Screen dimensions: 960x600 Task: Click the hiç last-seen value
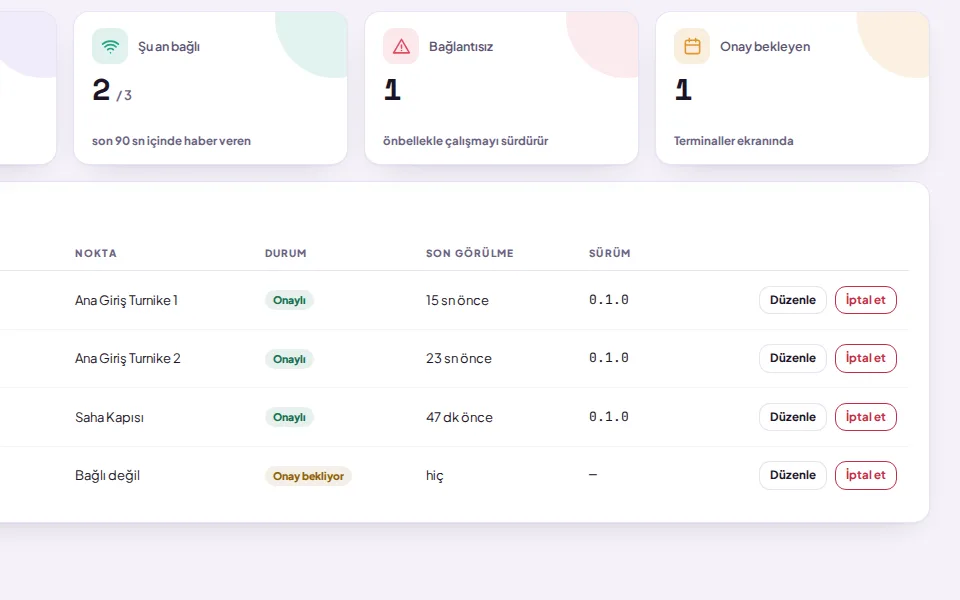pos(435,476)
